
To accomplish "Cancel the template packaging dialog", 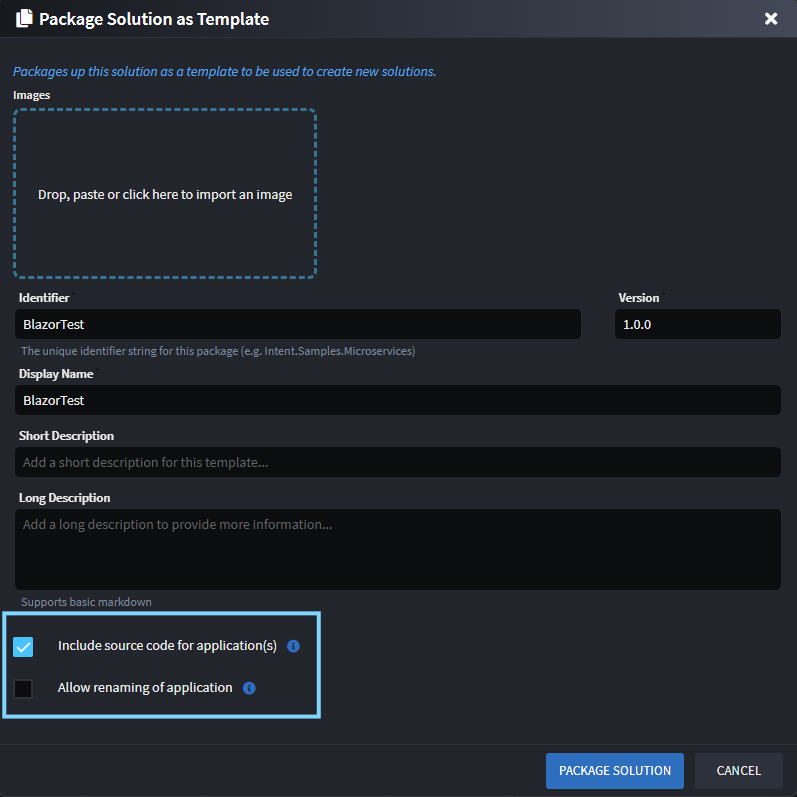I will click(x=738, y=771).
